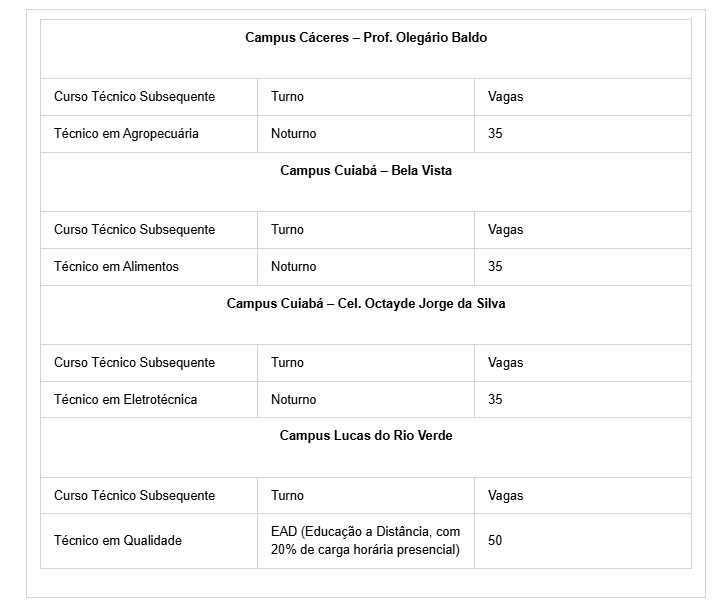Click the 35 vagas for Técnico em Eletrotécnica
Image resolution: width=723 pixels, height=608 pixels.
495,400
